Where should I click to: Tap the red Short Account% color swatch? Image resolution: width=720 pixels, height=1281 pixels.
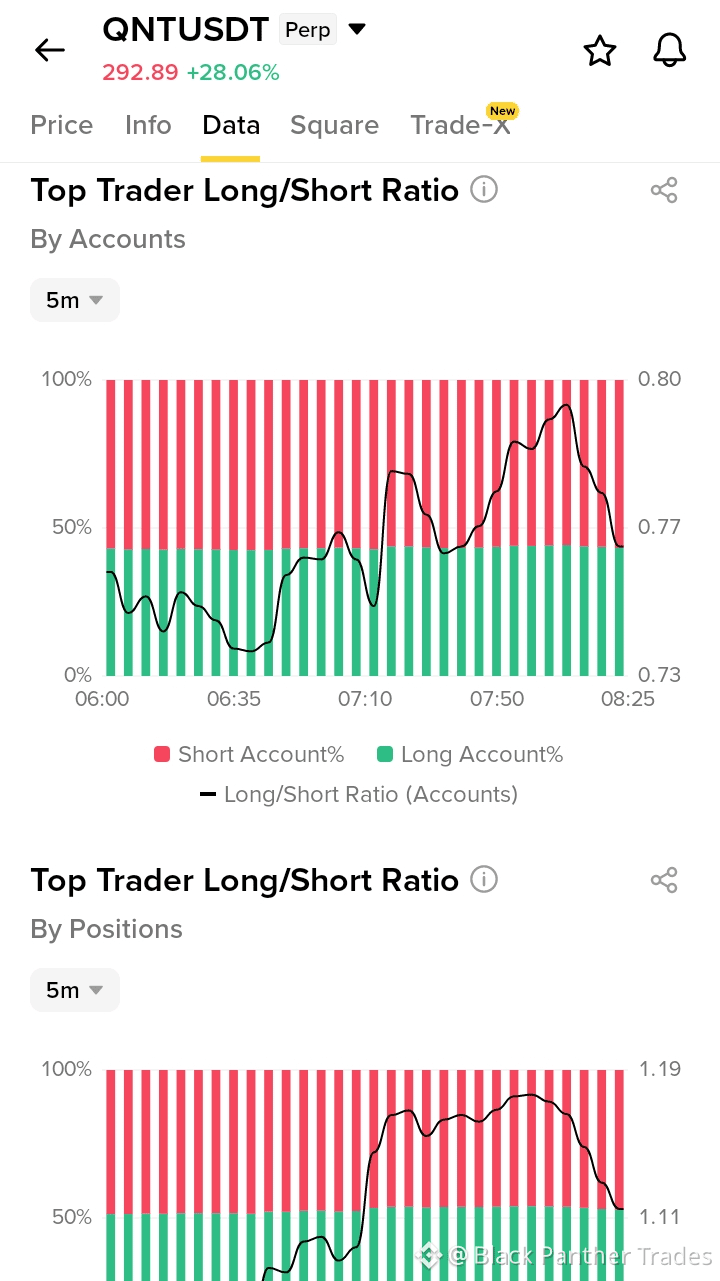(x=161, y=755)
